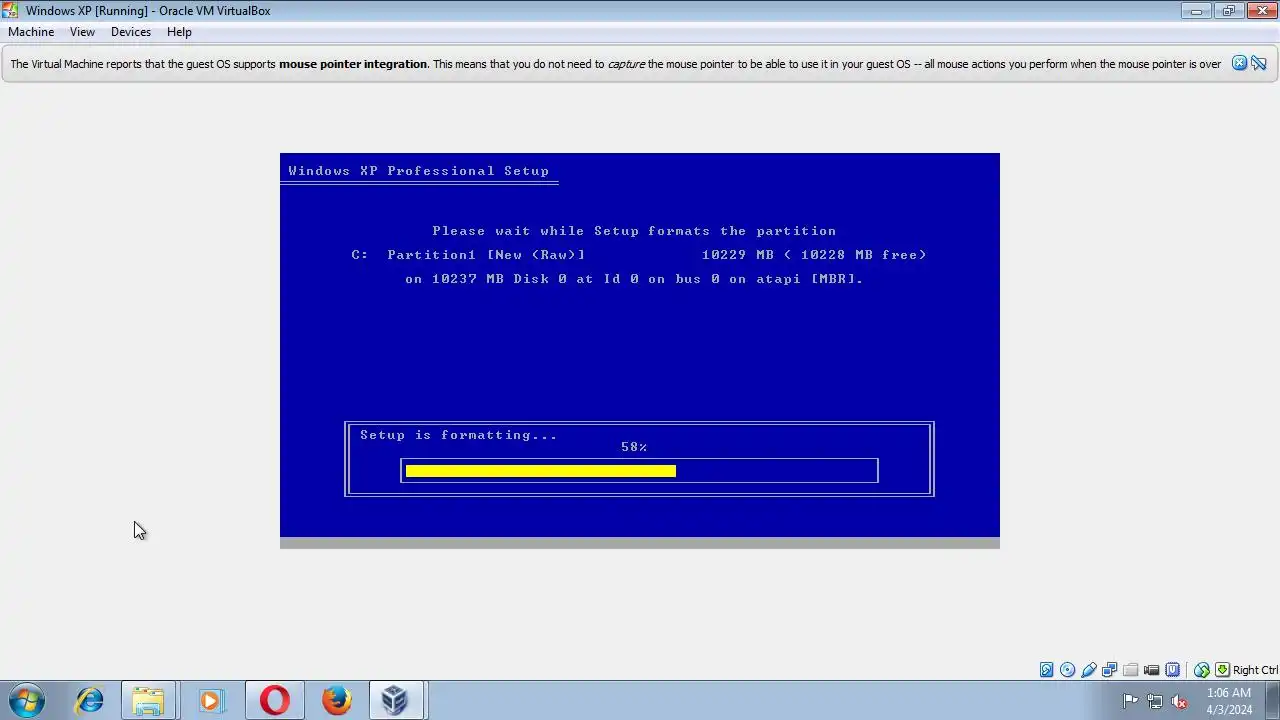Screen dimensions: 1280x720
Task: Minimize the VirtualBox window
Action: click(x=1196, y=11)
